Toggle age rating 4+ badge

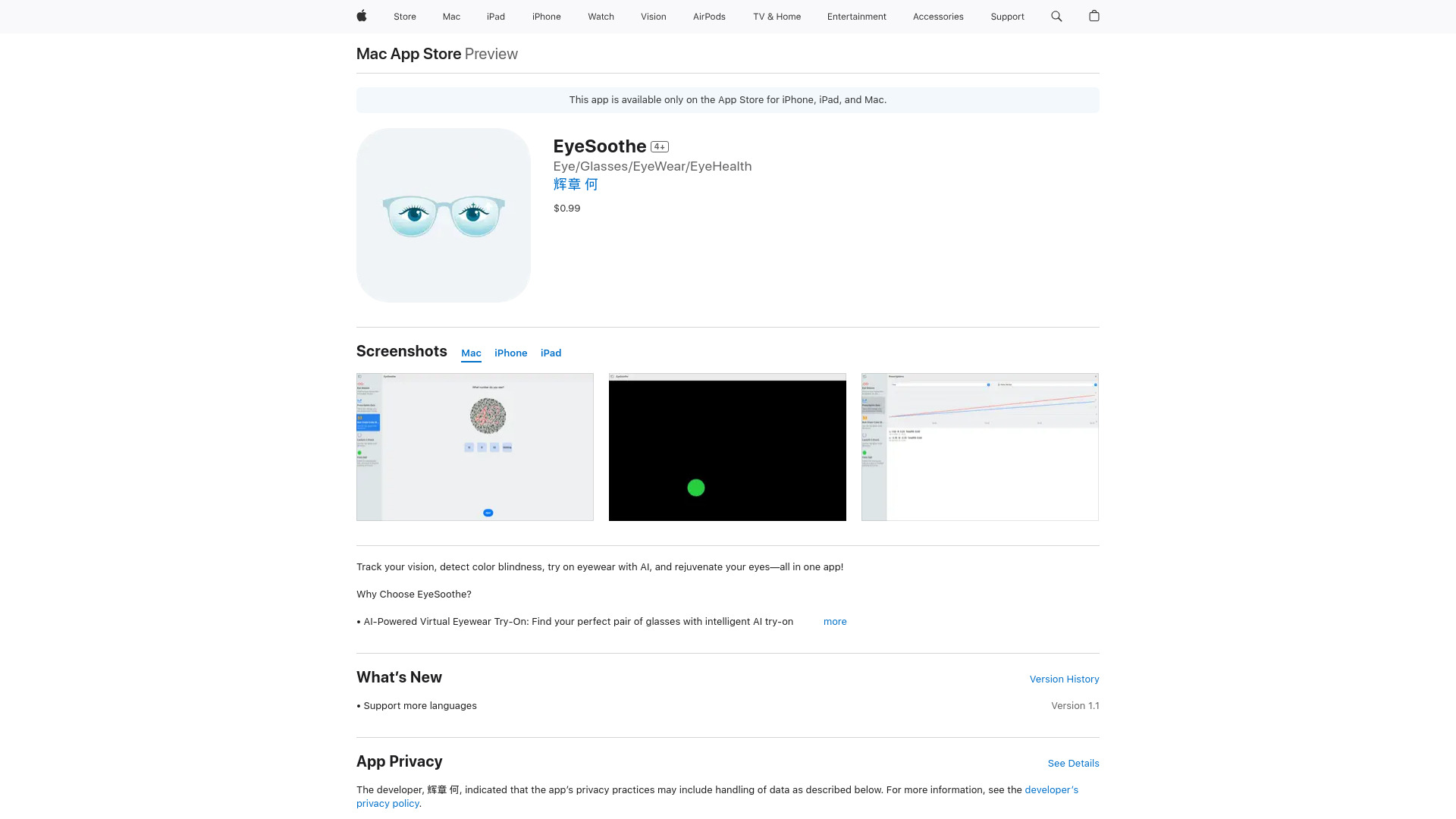[x=659, y=146]
